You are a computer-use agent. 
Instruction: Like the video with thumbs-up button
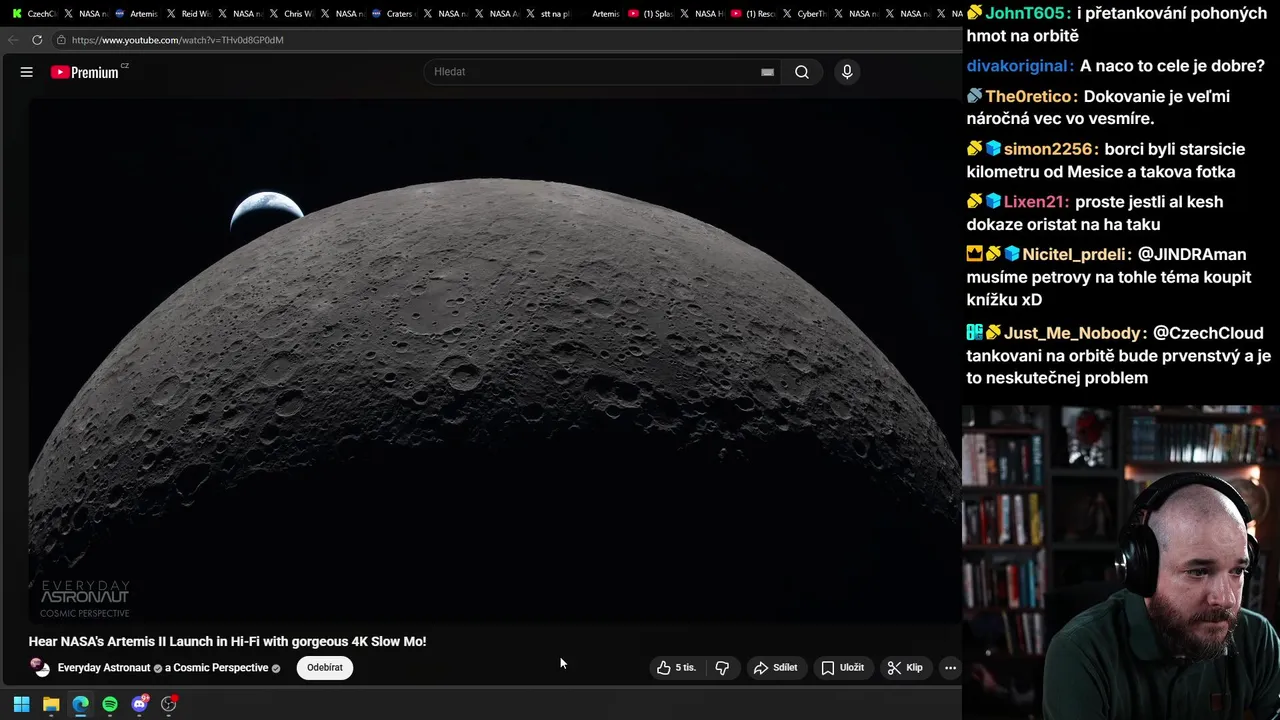pos(676,668)
